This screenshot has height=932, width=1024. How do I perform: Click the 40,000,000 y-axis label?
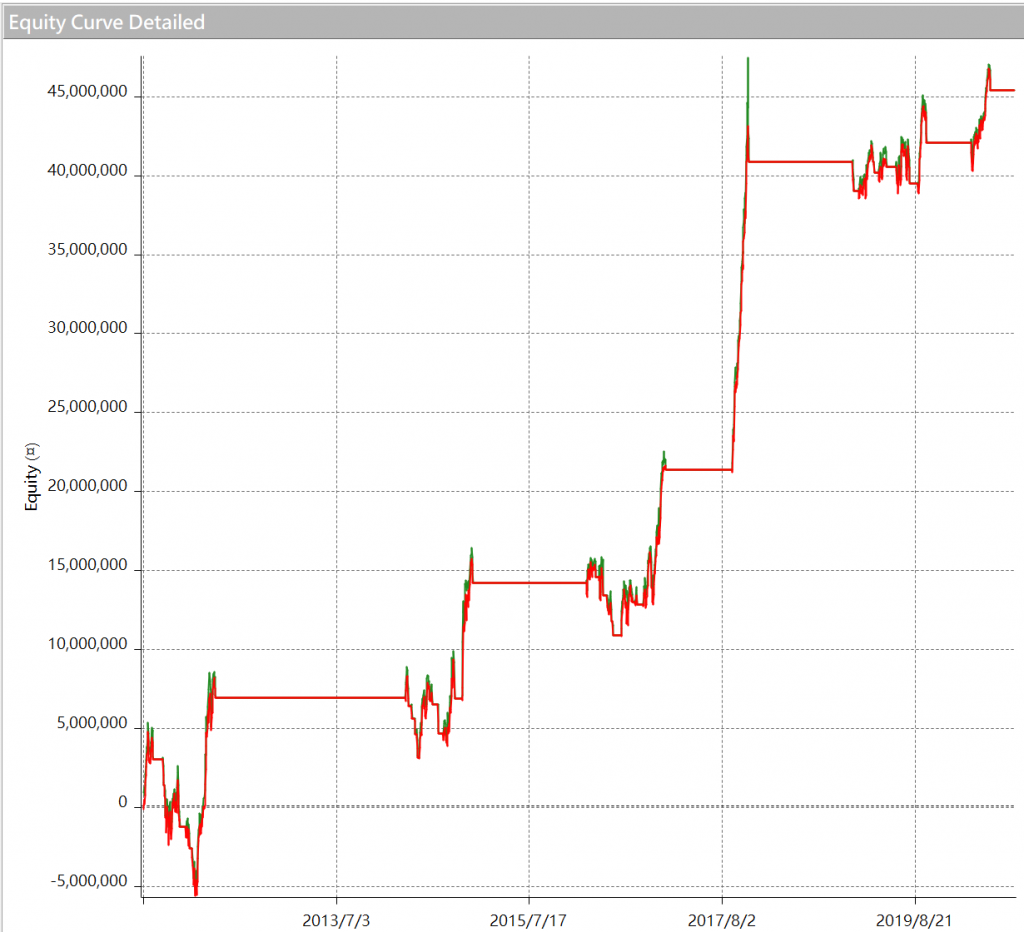point(87,171)
